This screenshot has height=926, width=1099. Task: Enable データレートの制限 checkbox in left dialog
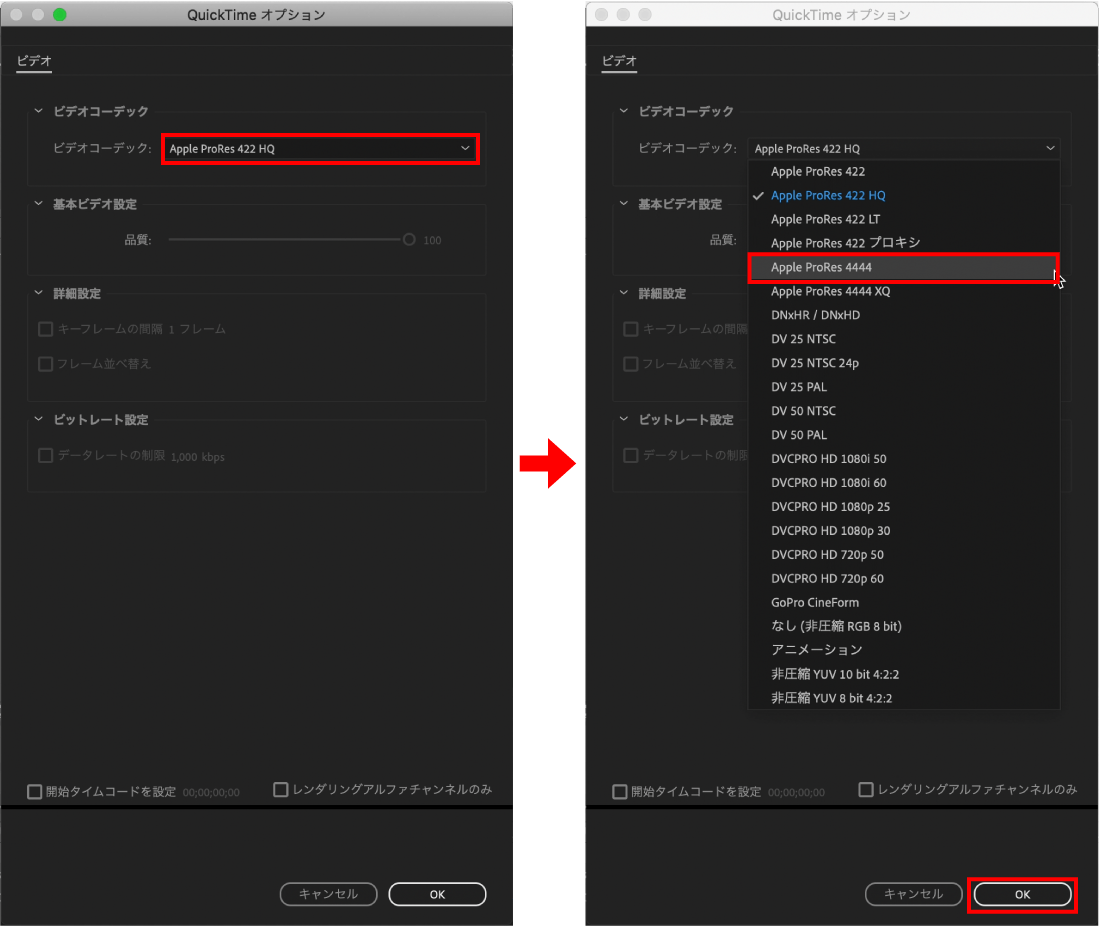click(46, 456)
